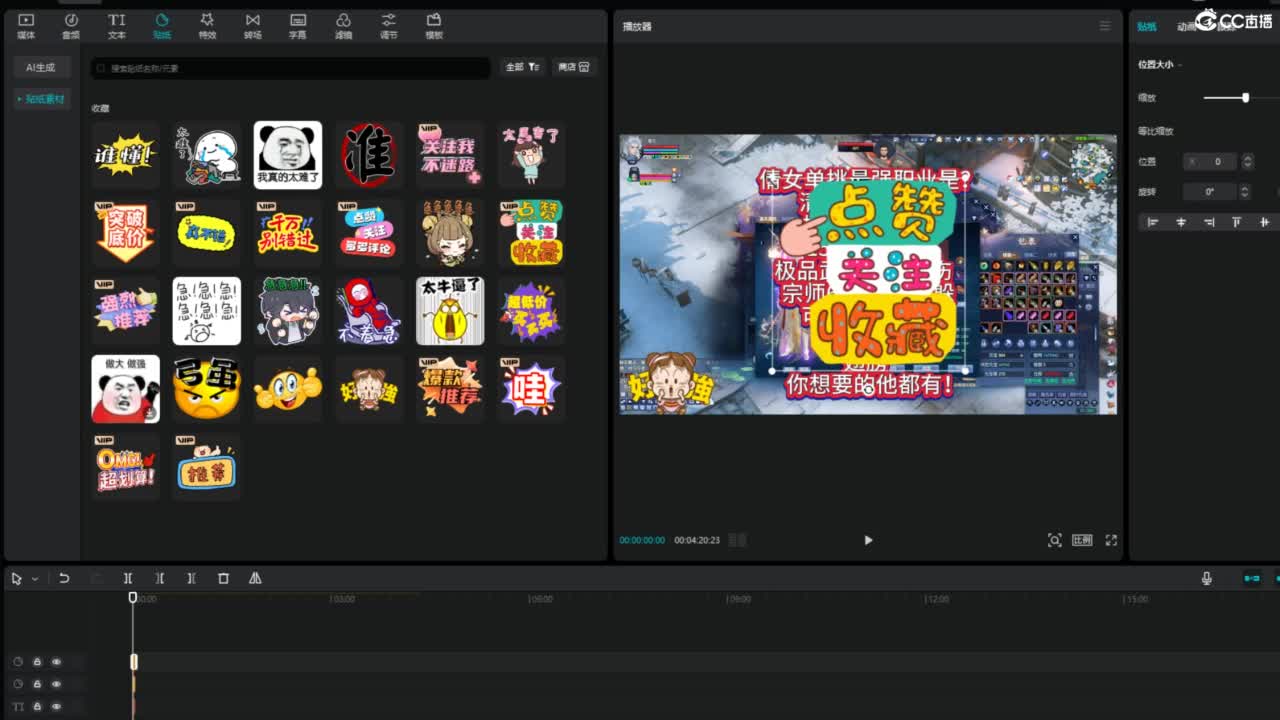Image resolution: width=1280 pixels, height=720 pixels.
Task: Hide the top timeline track
Action: [56, 662]
